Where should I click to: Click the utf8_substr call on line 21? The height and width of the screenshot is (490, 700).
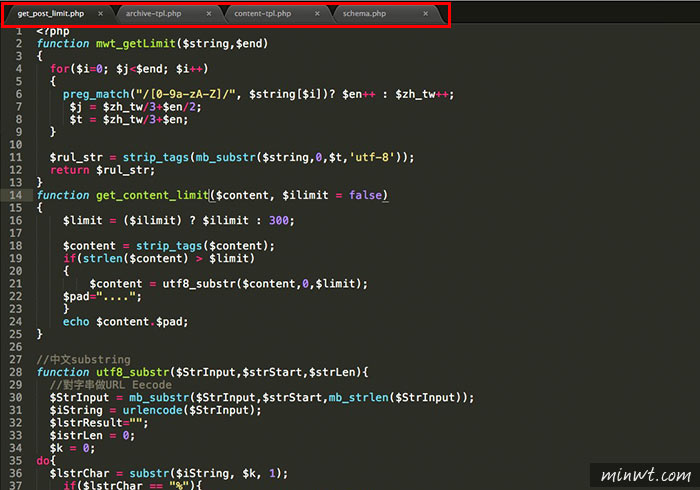(199, 284)
